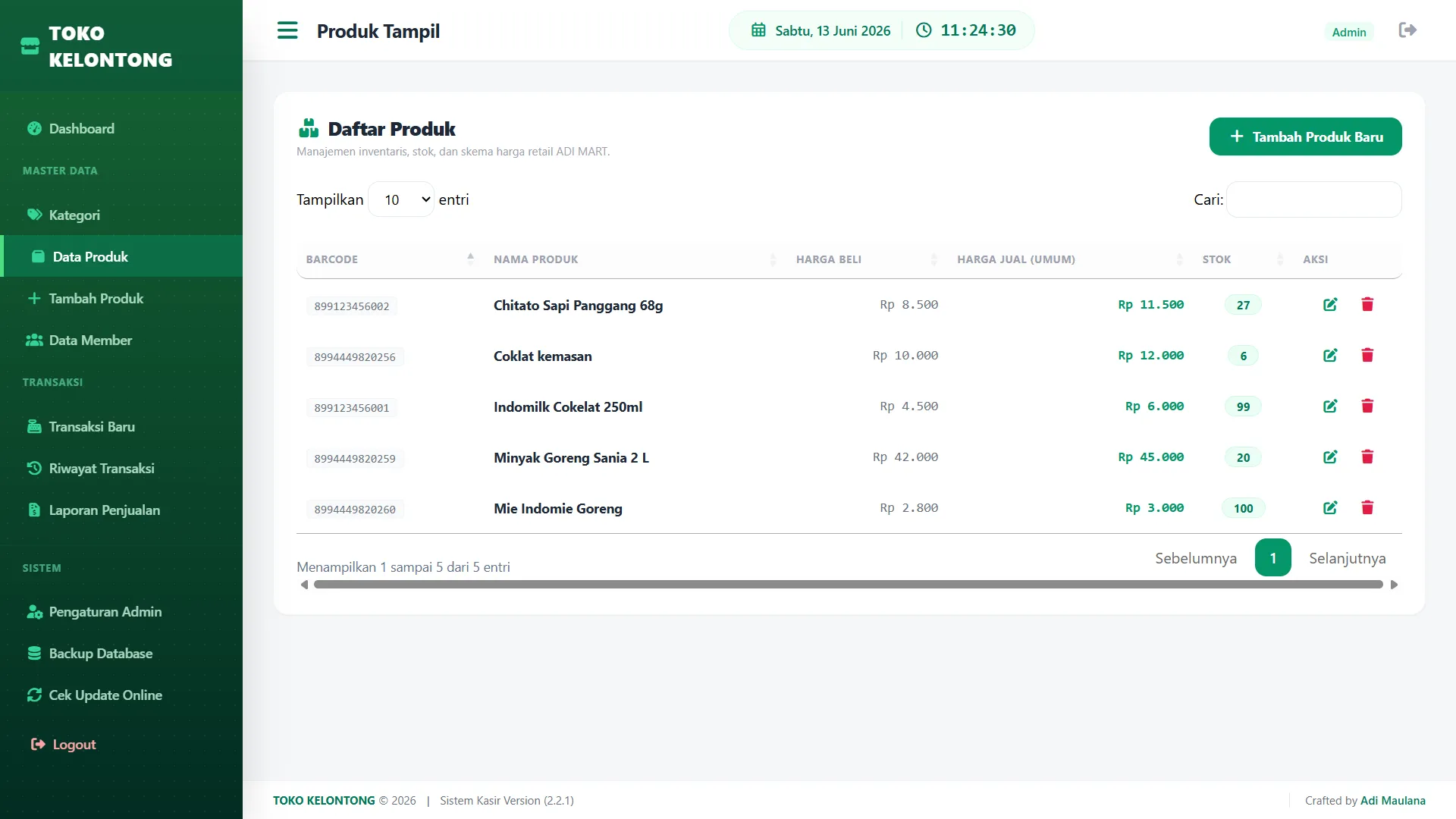Open Transaksi Baru sidebar item
Screen dimensions: 1456x819
121,427
